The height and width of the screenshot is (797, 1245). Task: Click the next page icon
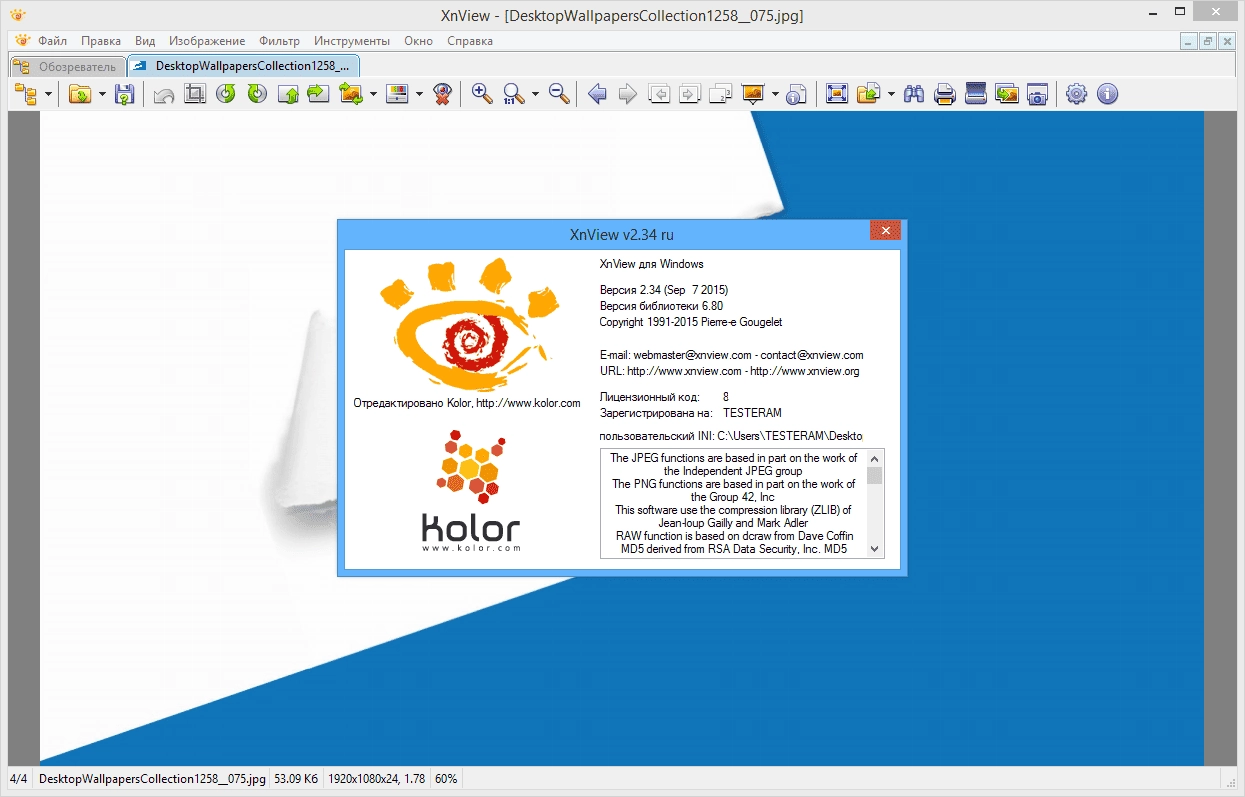coord(690,94)
